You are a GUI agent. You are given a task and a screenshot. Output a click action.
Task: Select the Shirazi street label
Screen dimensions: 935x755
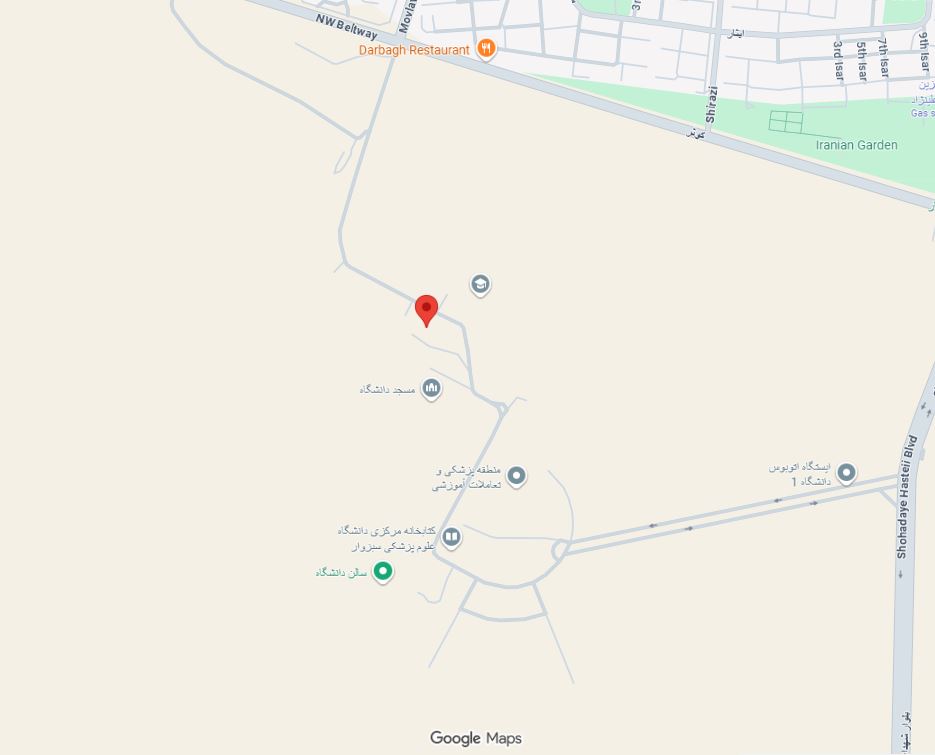point(711,104)
